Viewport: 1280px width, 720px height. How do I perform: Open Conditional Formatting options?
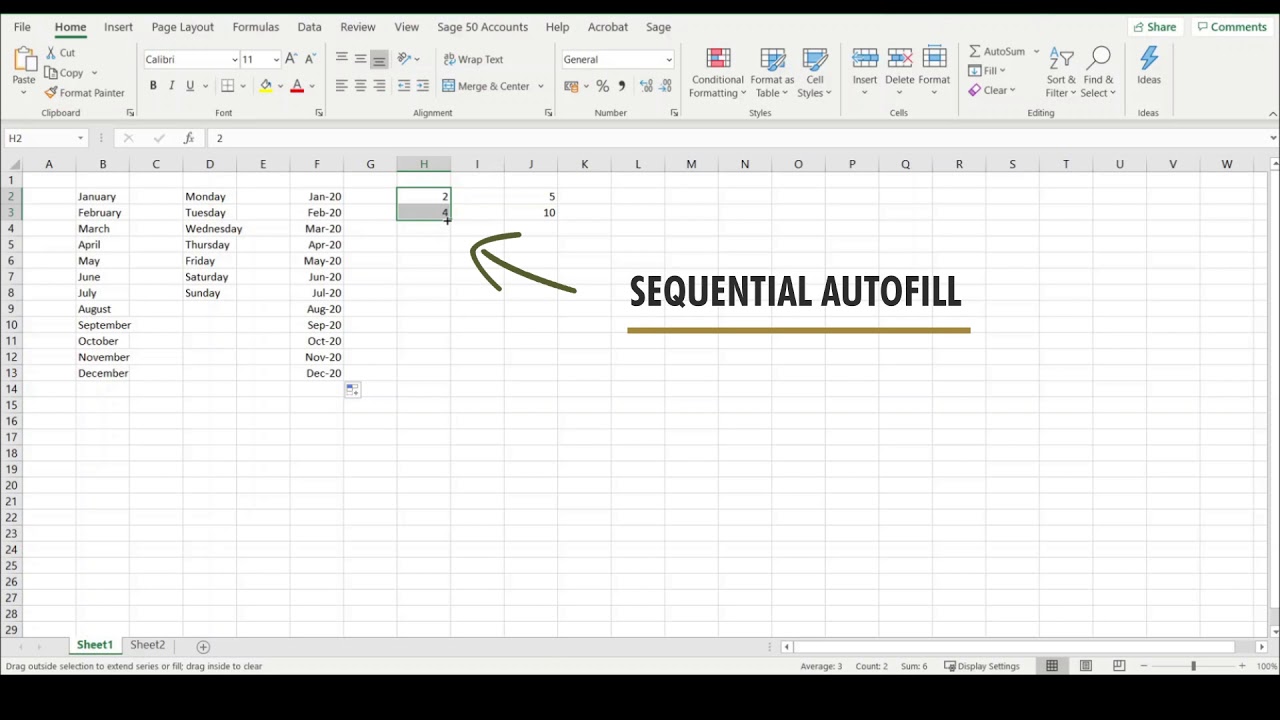717,72
